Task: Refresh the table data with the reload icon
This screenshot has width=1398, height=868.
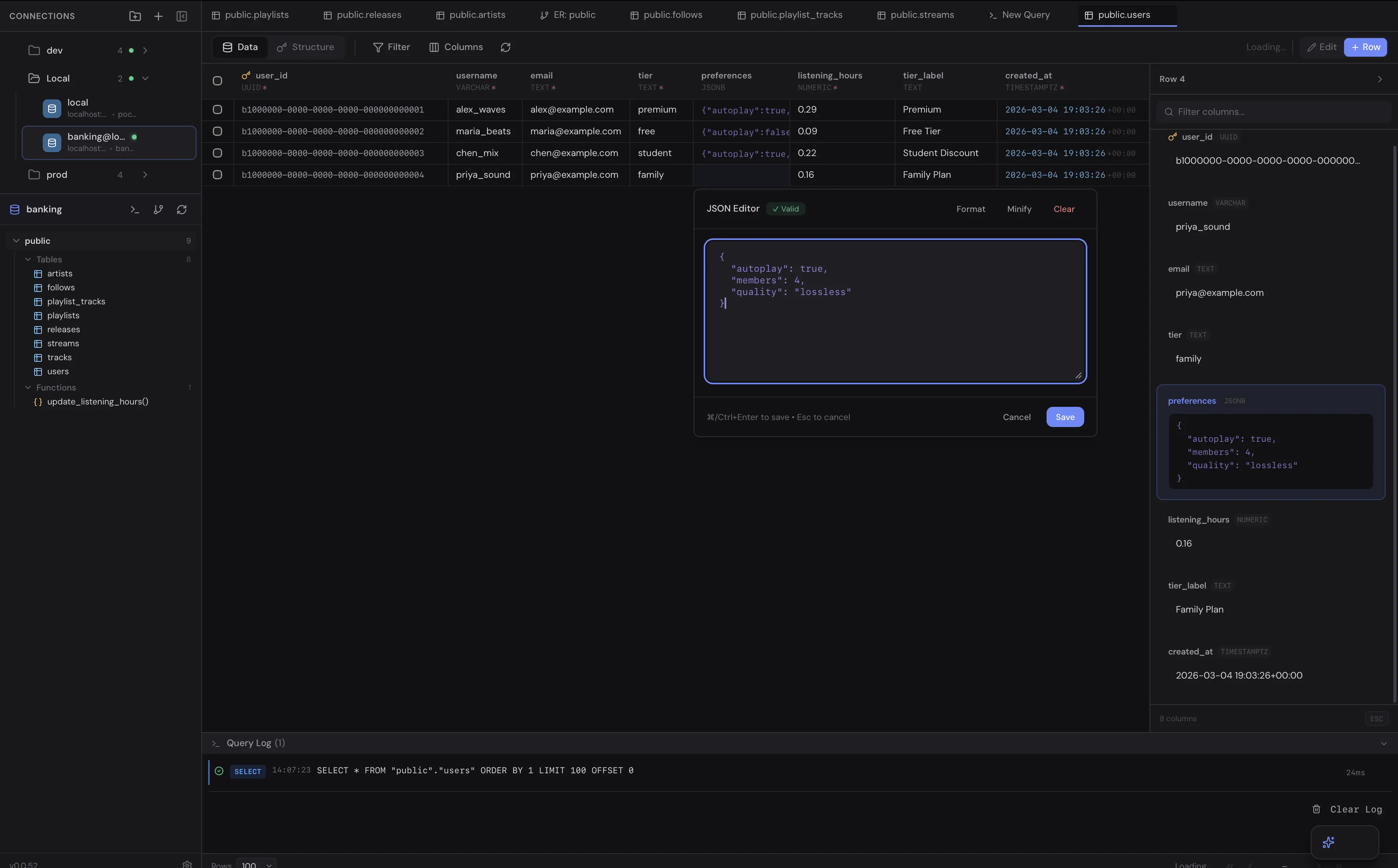Action: (x=505, y=47)
